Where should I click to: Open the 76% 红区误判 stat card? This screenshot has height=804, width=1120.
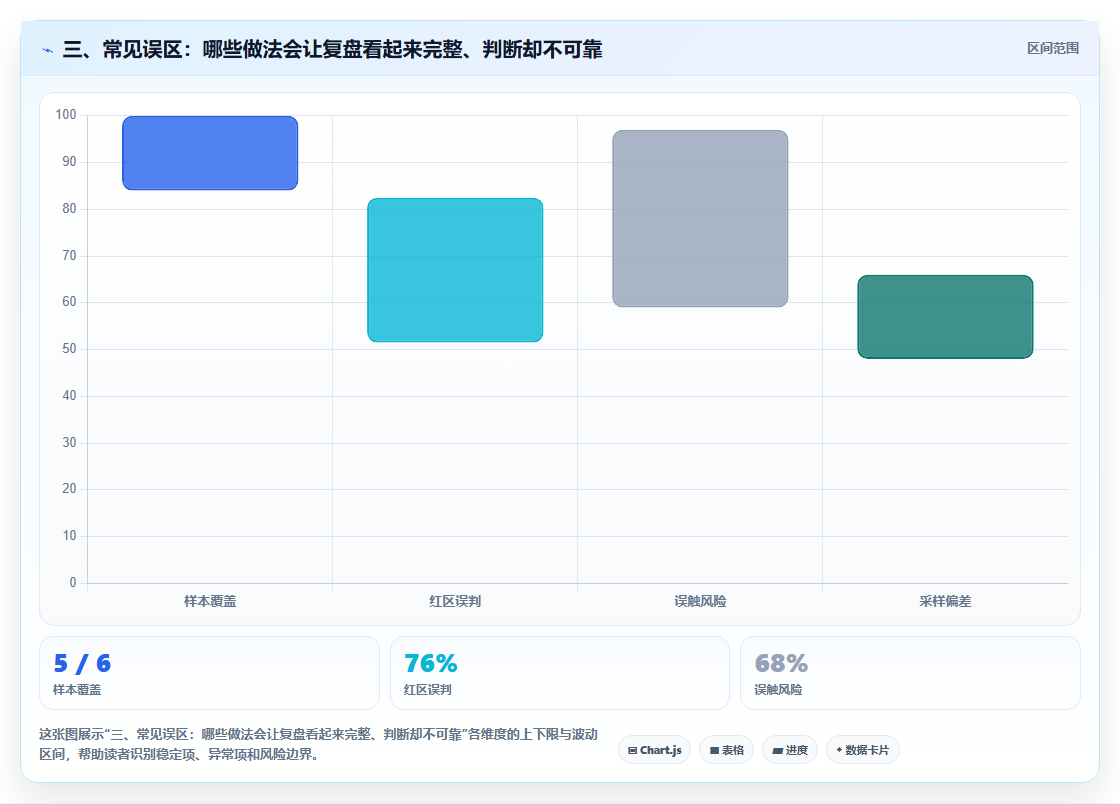(559, 673)
